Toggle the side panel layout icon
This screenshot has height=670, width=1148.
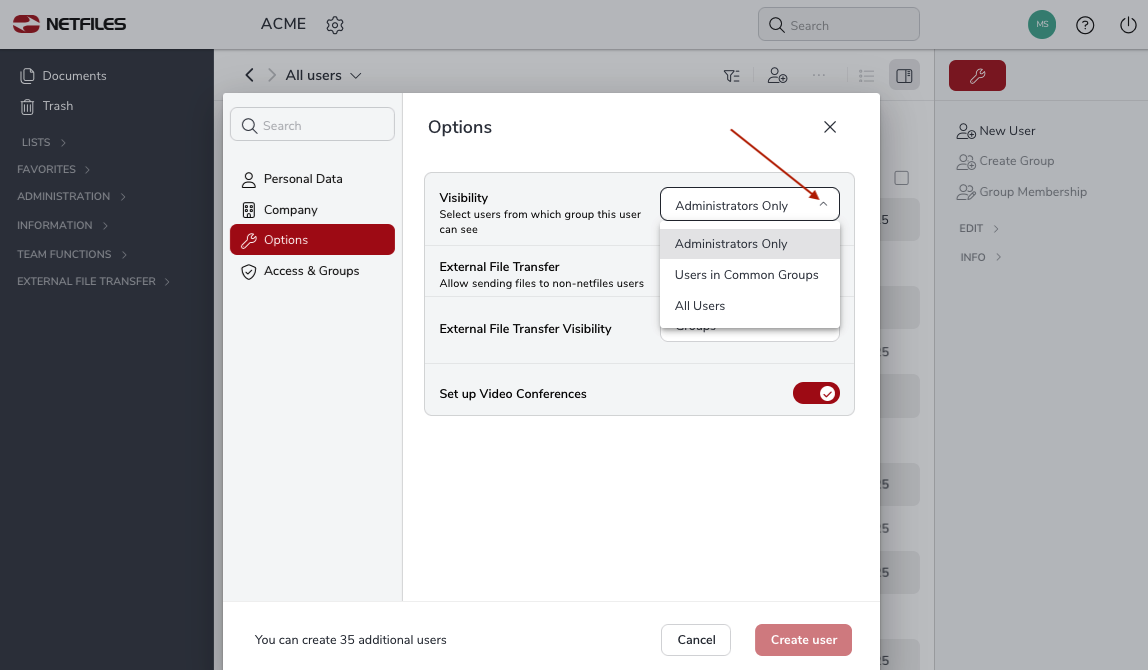[x=904, y=75]
